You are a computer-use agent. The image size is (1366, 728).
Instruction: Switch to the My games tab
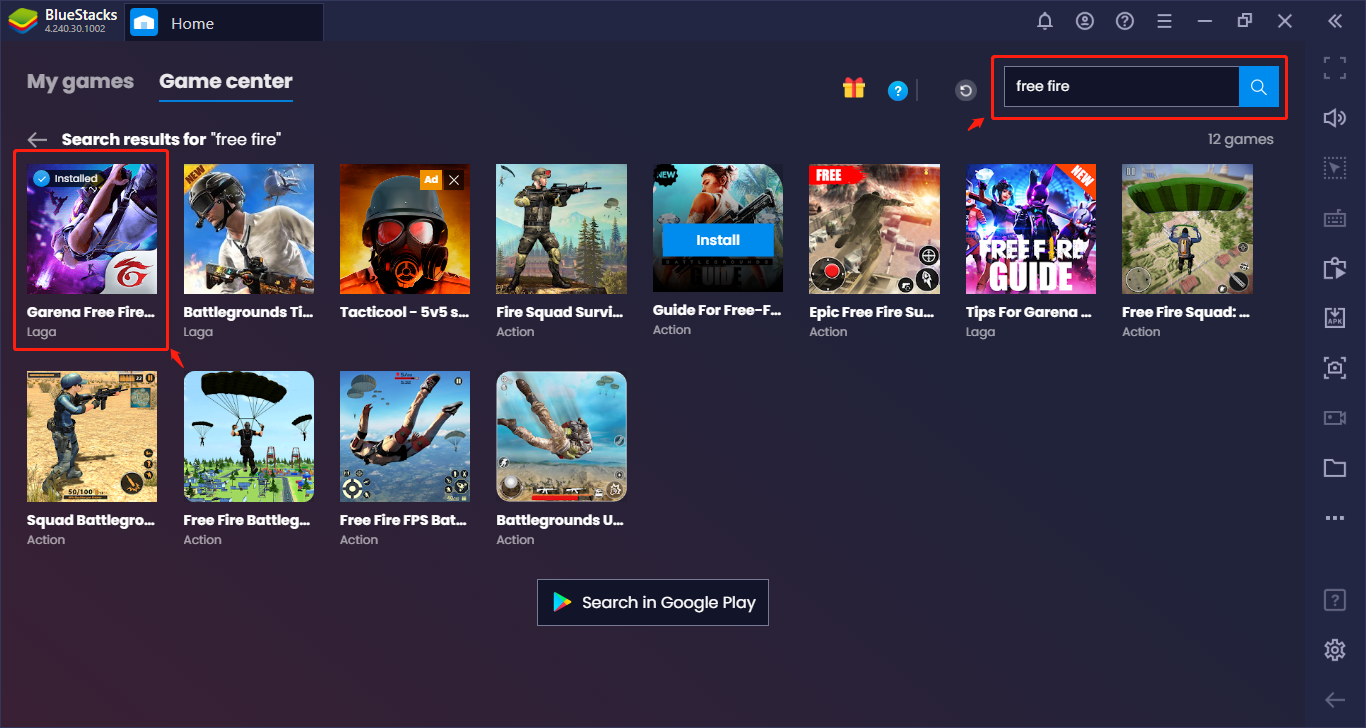pos(80,82)
